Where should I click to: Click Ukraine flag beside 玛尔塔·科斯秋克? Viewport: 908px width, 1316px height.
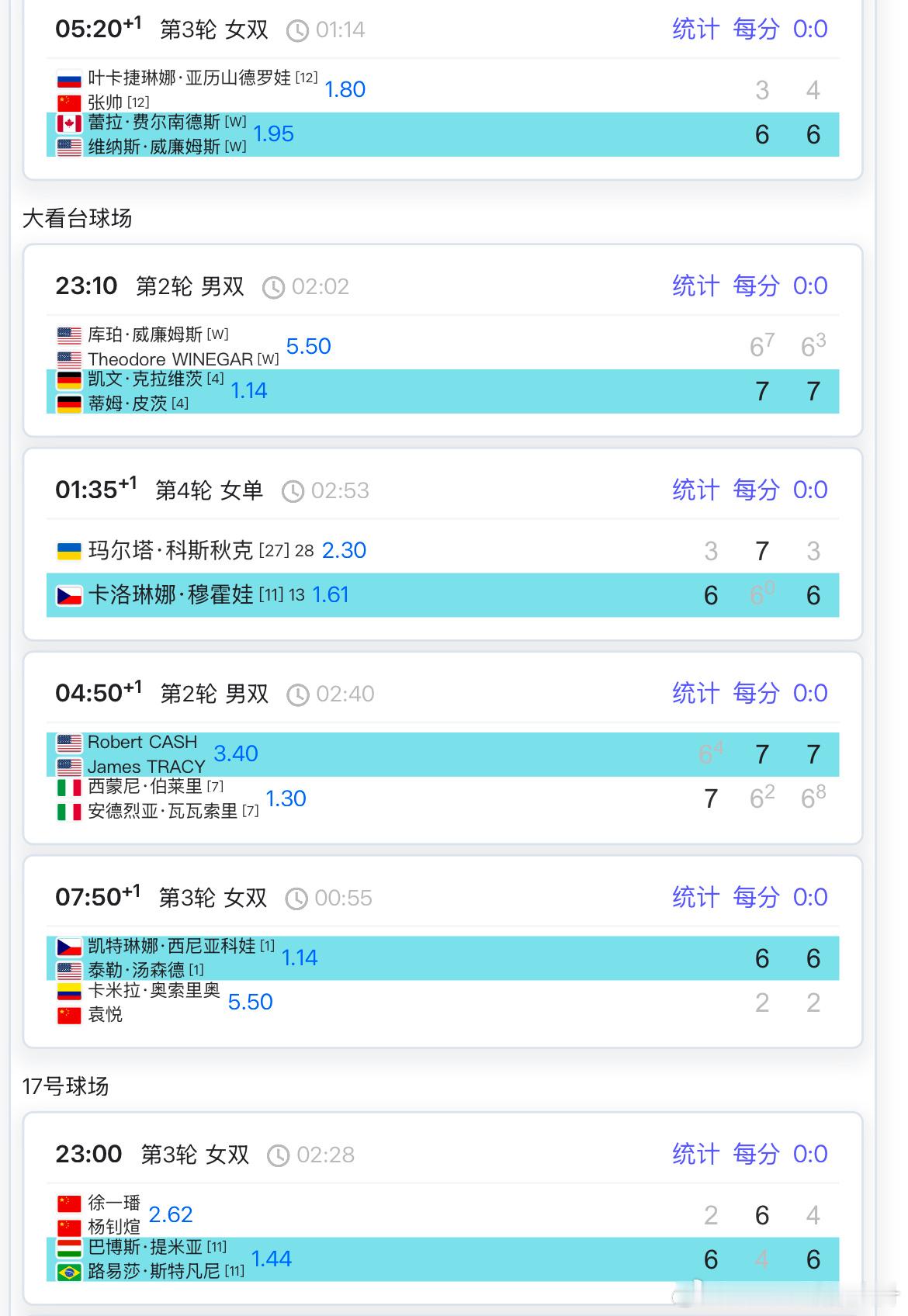[x=69, y=552]
